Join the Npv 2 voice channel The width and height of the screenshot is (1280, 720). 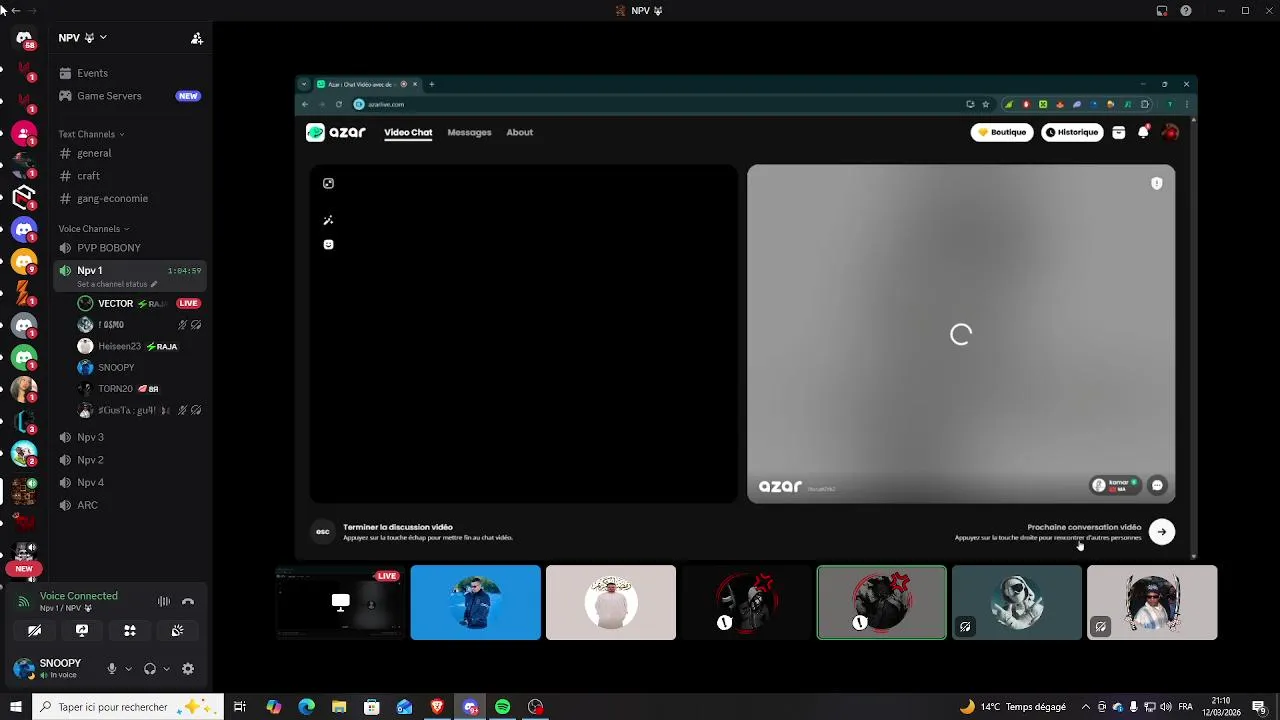[130, 460]
